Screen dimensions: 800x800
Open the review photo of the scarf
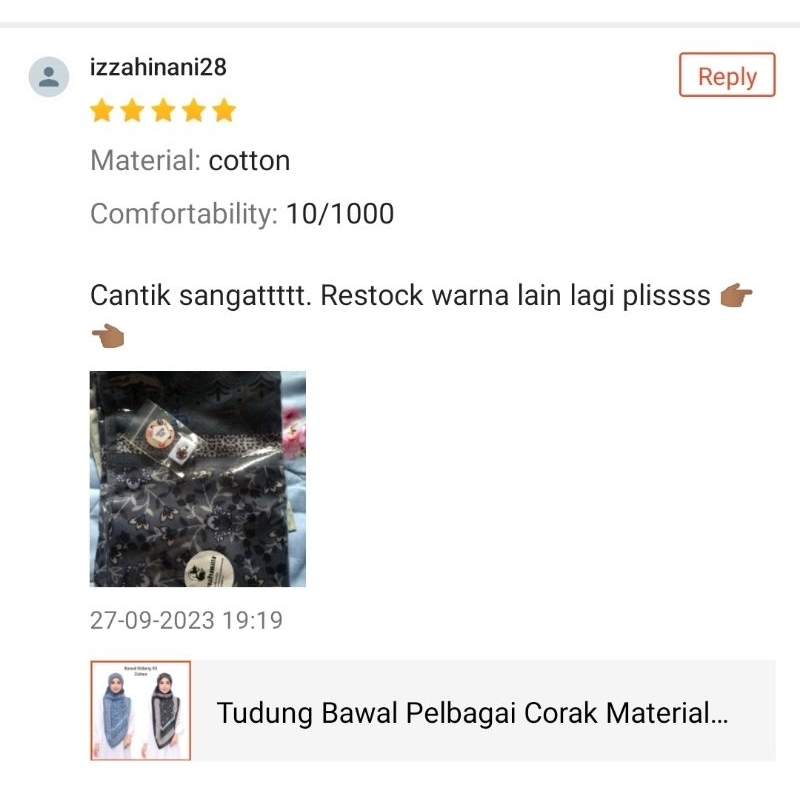click(198, 479)
